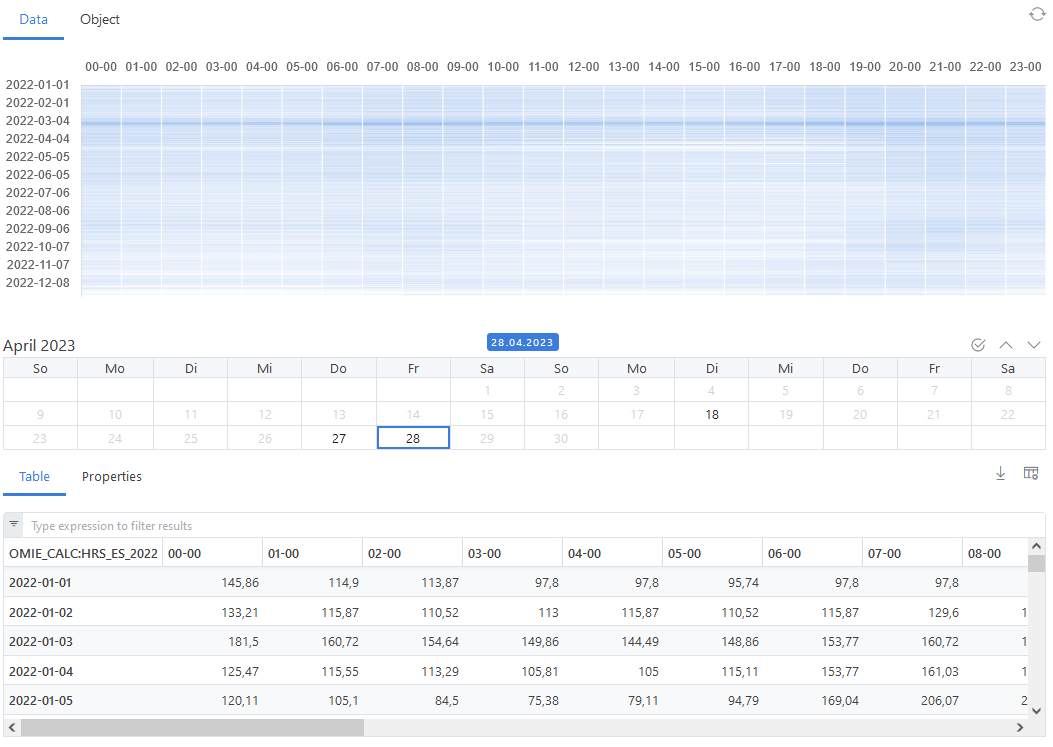The width and height of the screenshot is (1053, 747).
Task: Download the table data
Action: (1000, 474)
